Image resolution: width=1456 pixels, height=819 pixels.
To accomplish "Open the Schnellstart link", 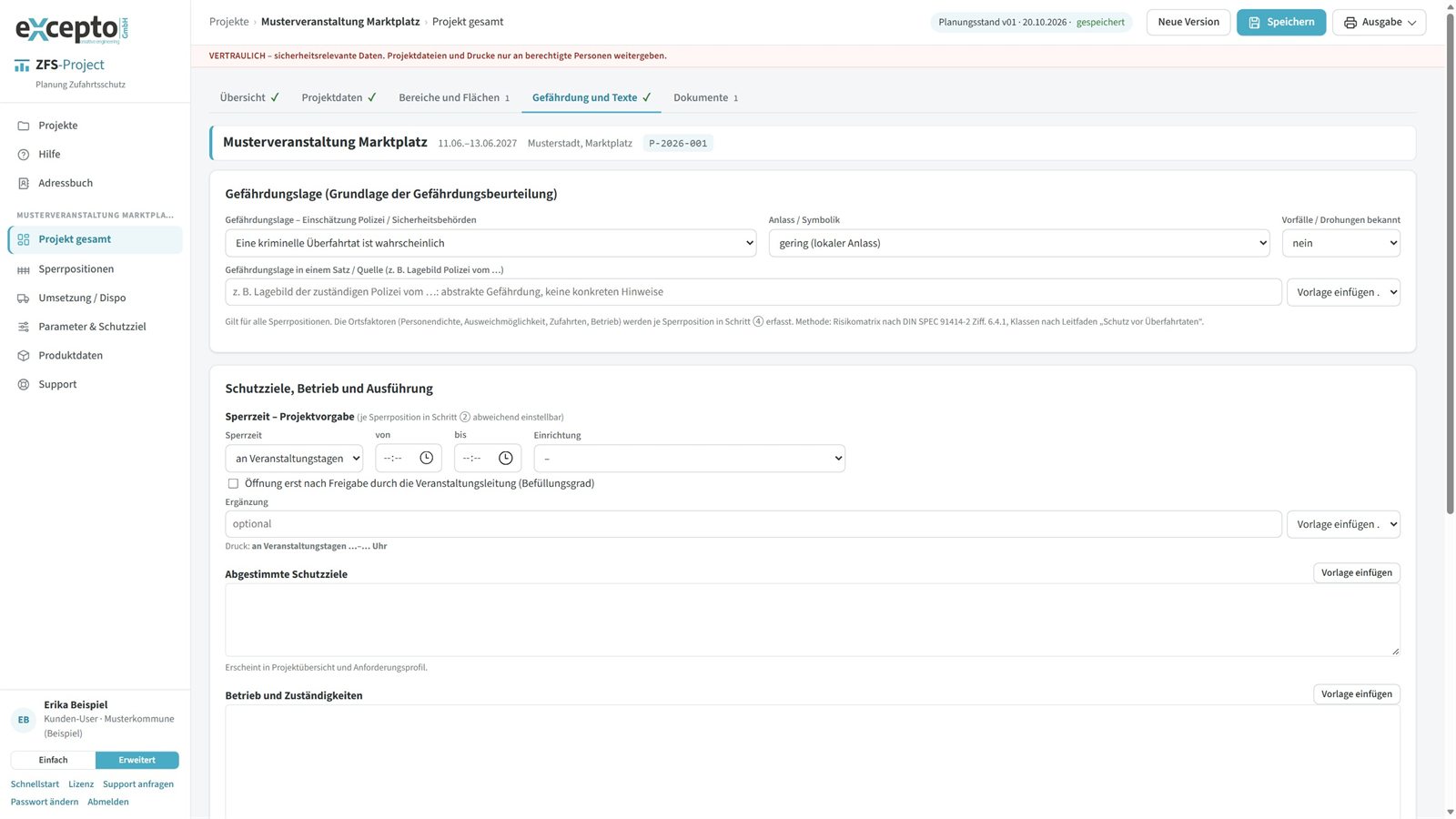I will [35, 784].
